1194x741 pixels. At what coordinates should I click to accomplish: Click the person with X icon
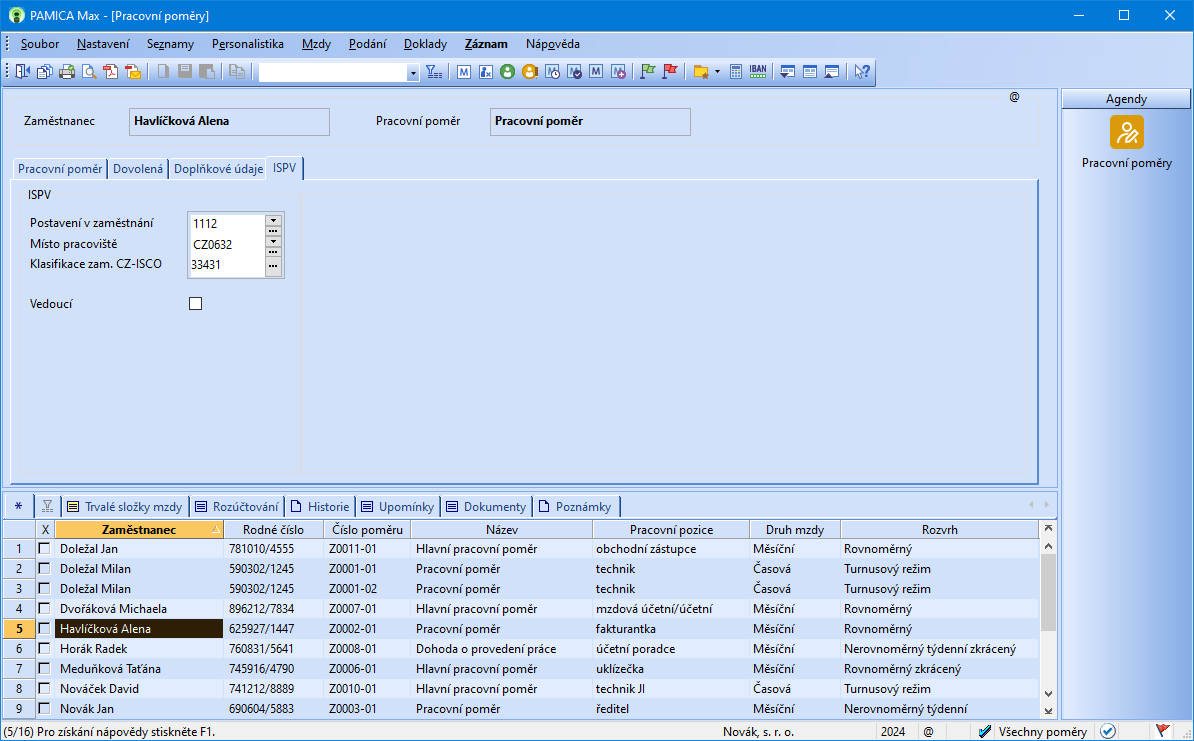point(486,72)
